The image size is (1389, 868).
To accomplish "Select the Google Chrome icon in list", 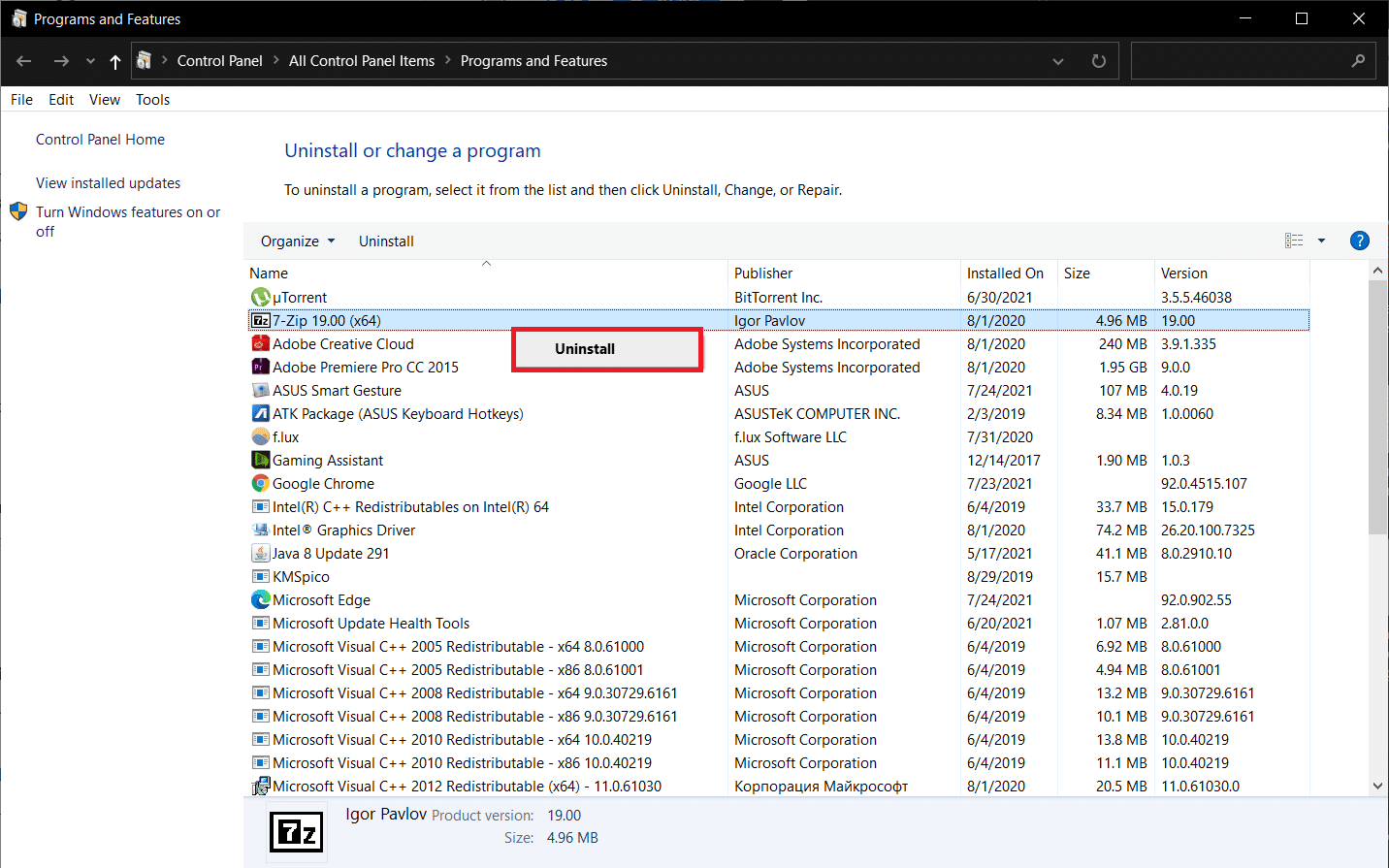I will pyautogui.click(x=260, y=484).
